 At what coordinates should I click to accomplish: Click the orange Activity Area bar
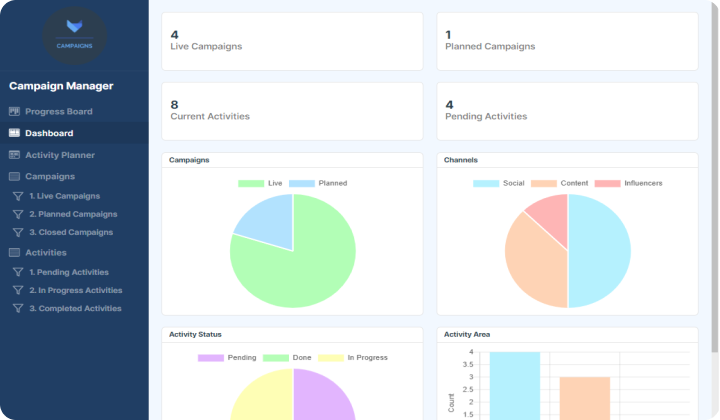pos(585,398)
